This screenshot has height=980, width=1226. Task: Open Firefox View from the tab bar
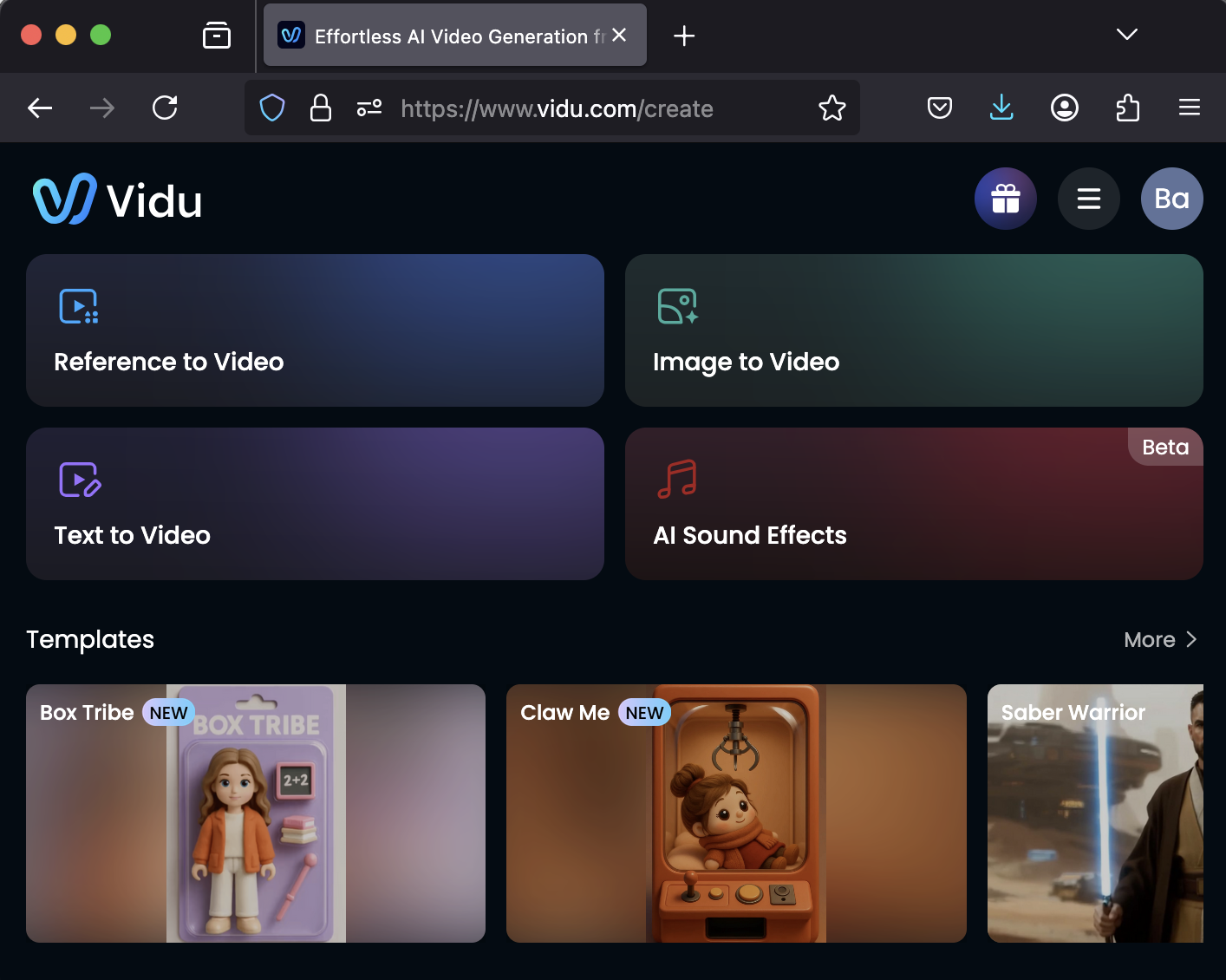coord(217,36)
